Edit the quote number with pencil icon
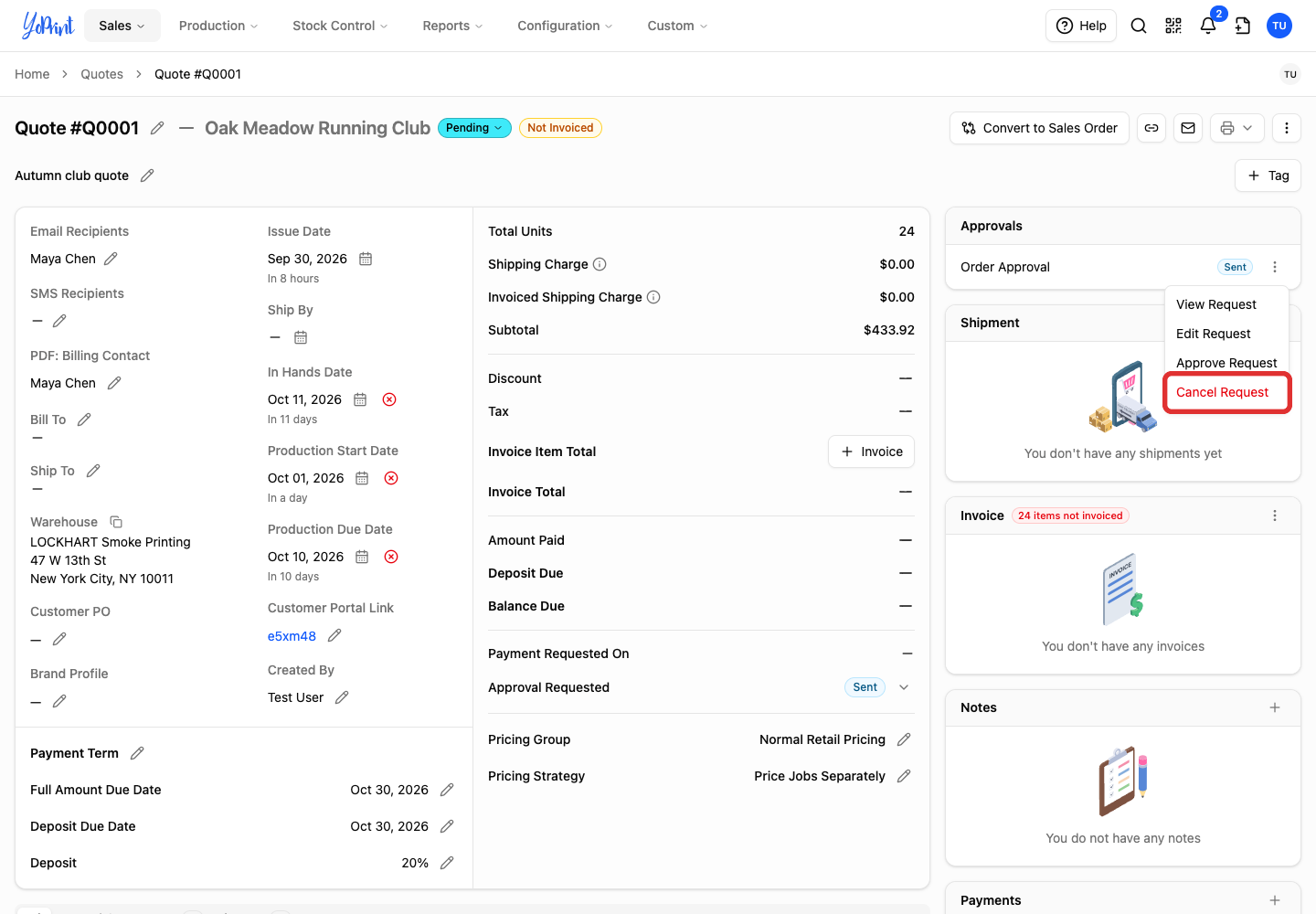The height and width of the screenshot is (914, 1316). (157, 128)
